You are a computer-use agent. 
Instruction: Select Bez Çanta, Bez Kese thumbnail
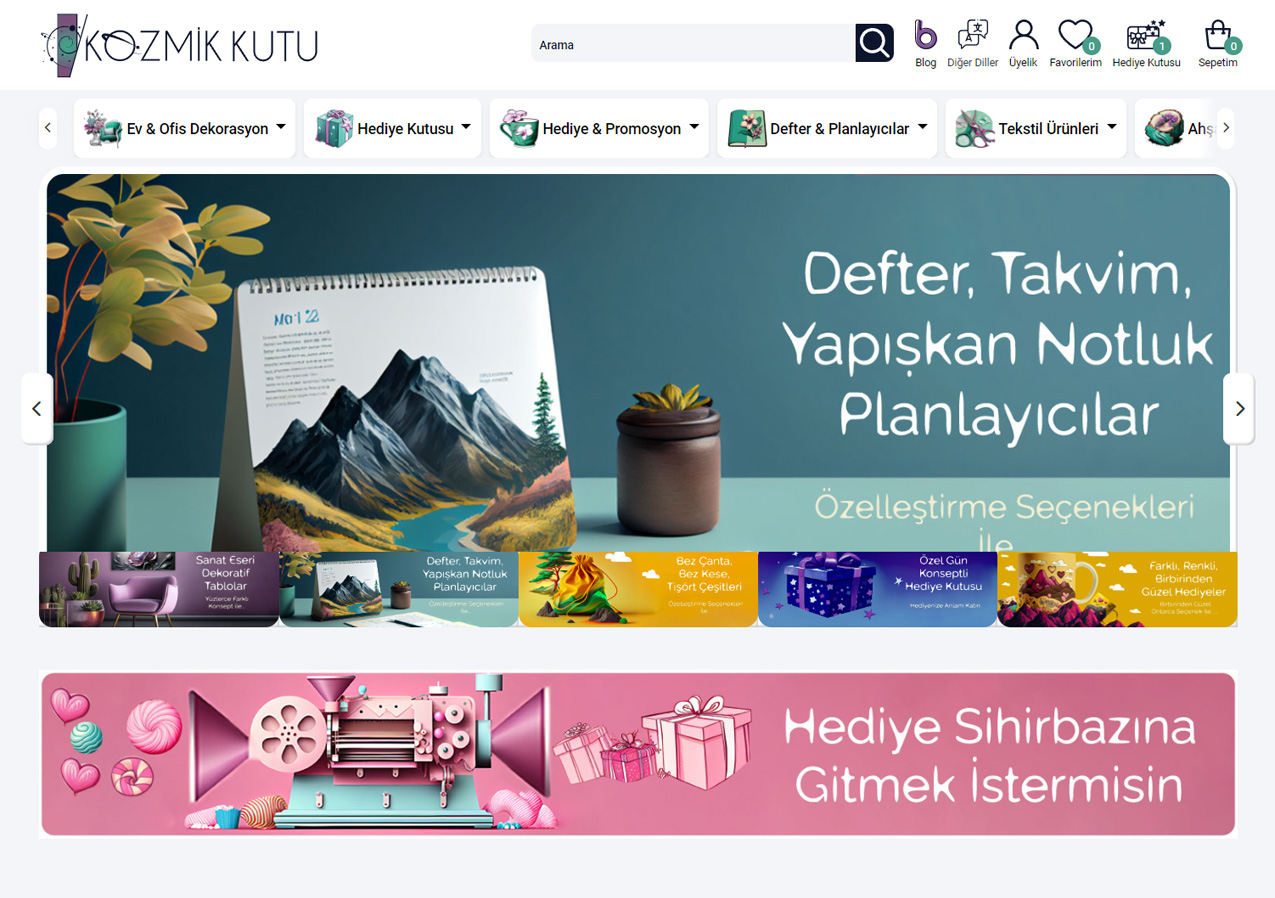[638, 590]
